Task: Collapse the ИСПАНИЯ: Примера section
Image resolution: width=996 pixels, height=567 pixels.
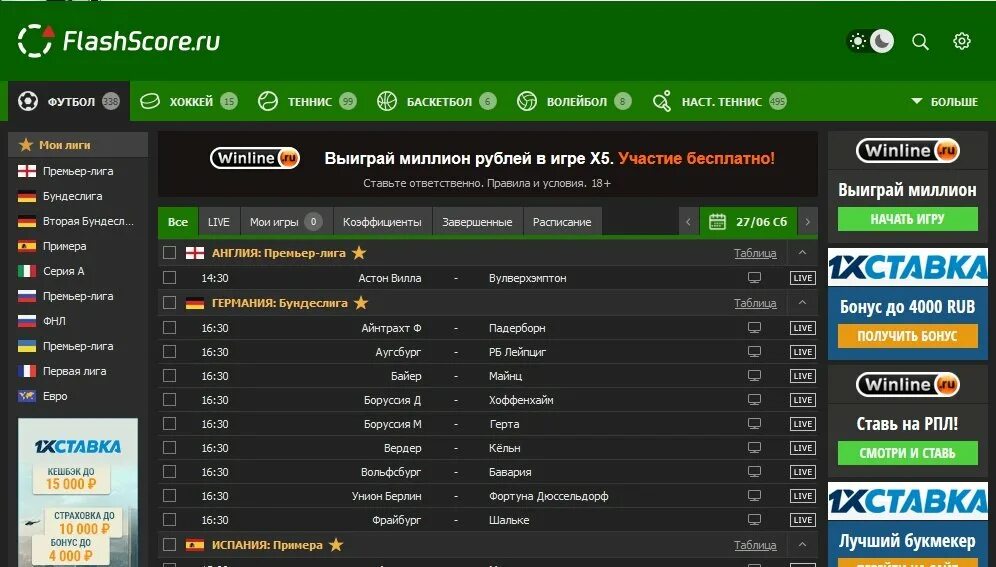Action: pos(802,545)
